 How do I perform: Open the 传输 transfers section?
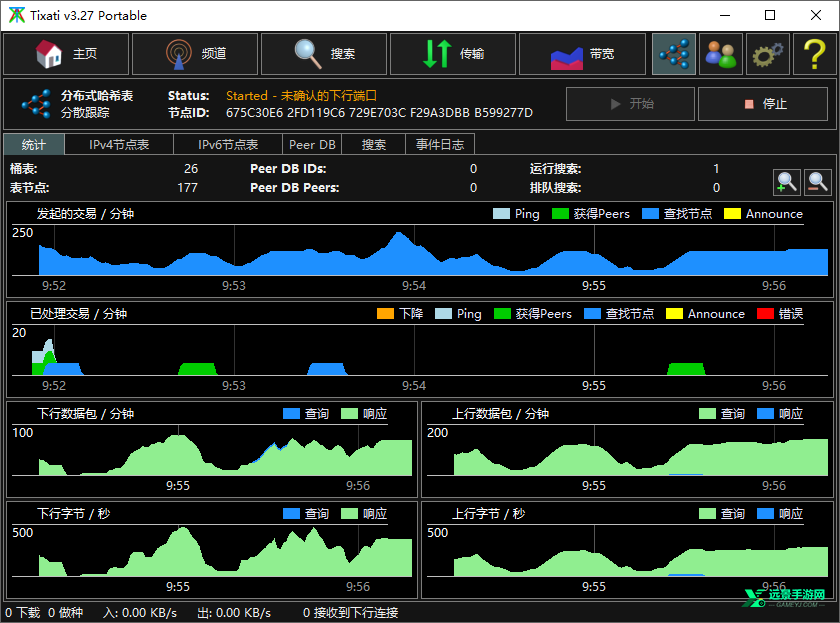(x=453, y=54)
